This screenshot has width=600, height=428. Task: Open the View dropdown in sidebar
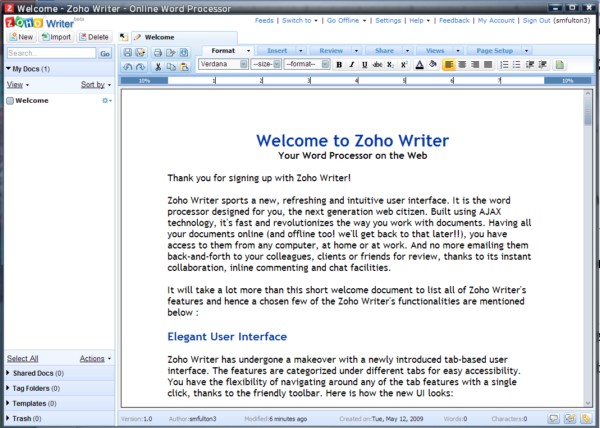coord(18,85)
